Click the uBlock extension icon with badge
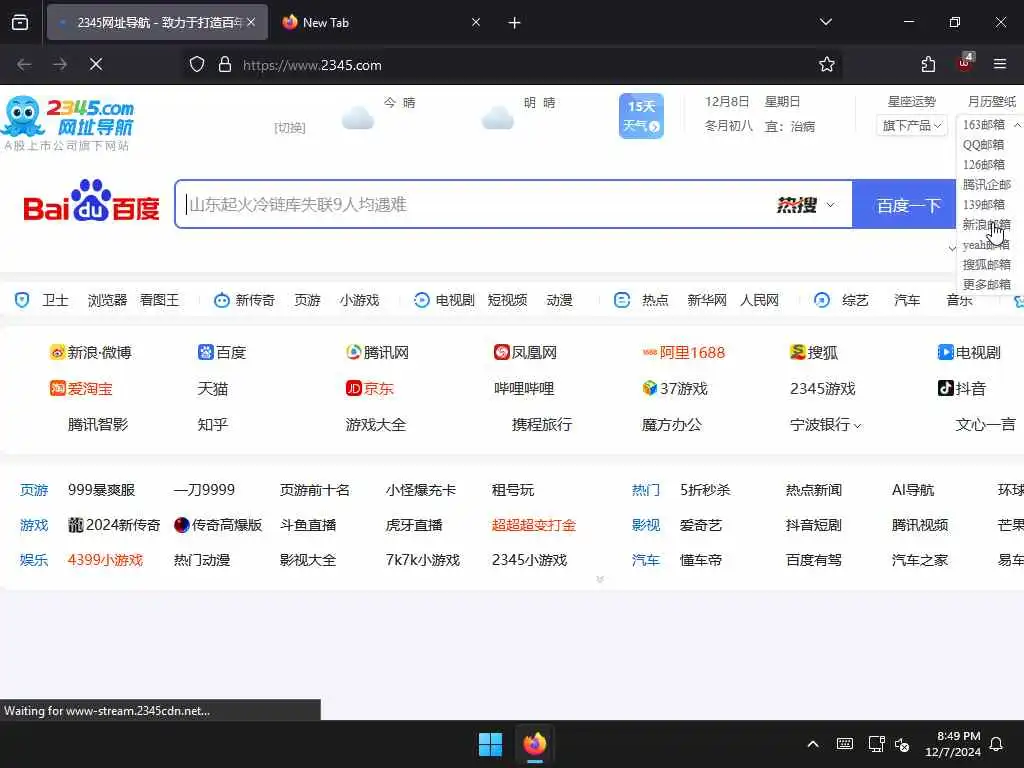Image resolution: width=1024 pixels, height=768 pixels. point(965,63)
